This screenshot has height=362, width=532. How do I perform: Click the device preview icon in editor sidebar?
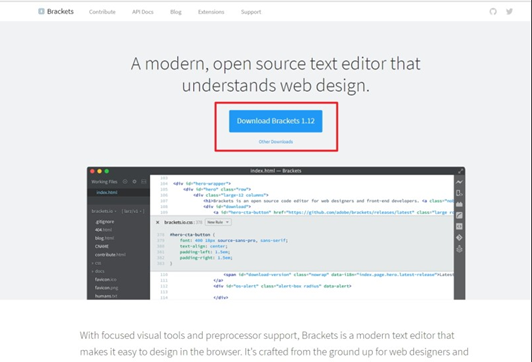pos(459,193)
